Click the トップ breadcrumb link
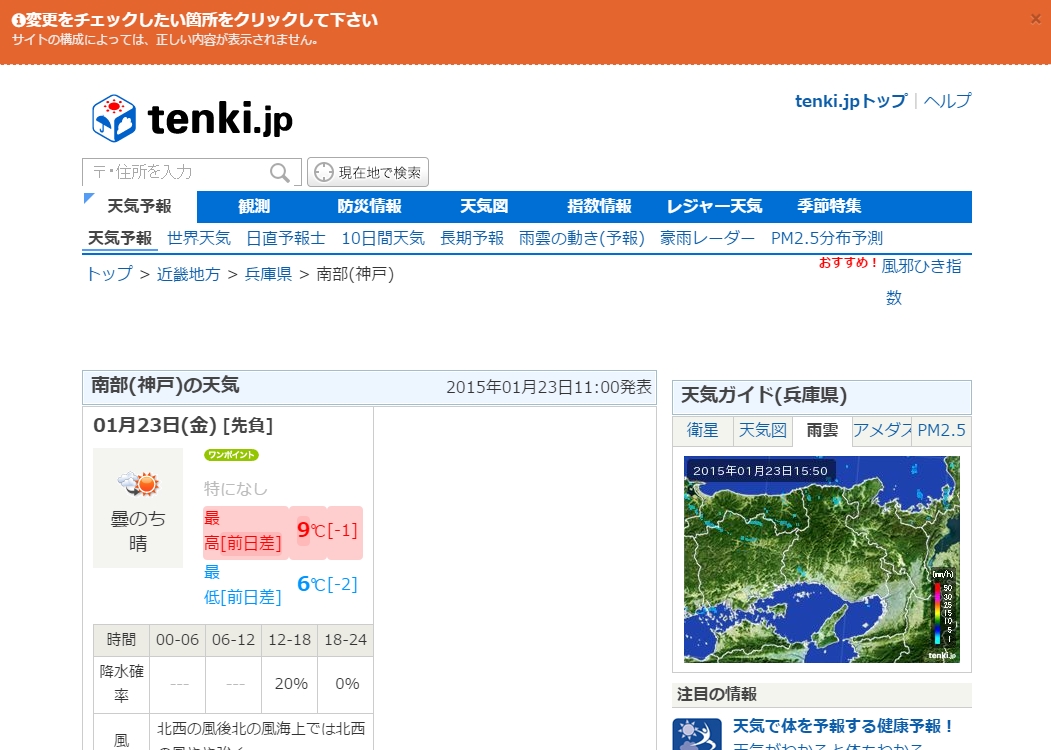This screenshot has height=750, width=1051. click(109, 274)
